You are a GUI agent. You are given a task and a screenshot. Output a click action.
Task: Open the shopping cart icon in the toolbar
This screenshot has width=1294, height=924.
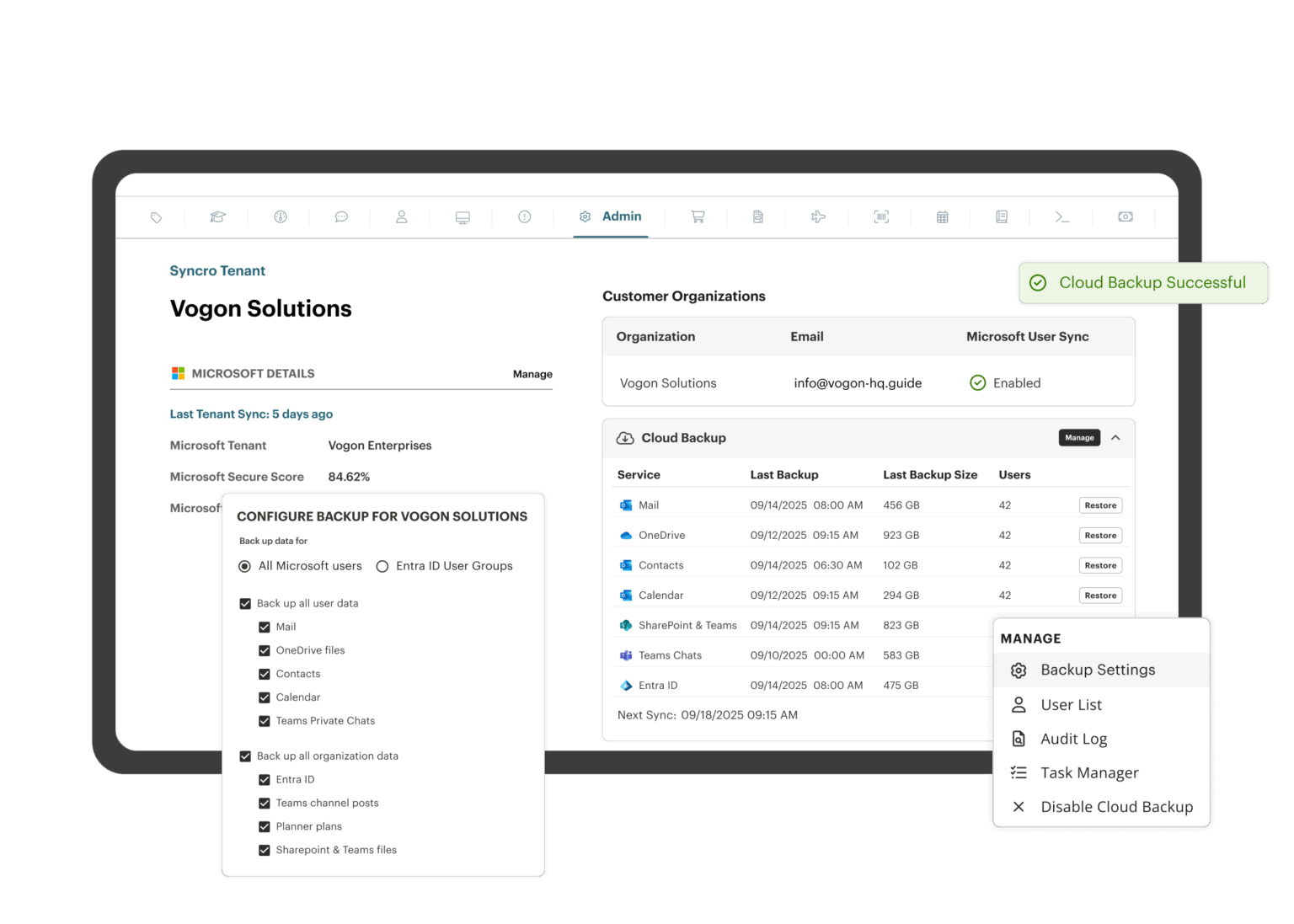tap(697, 216)
